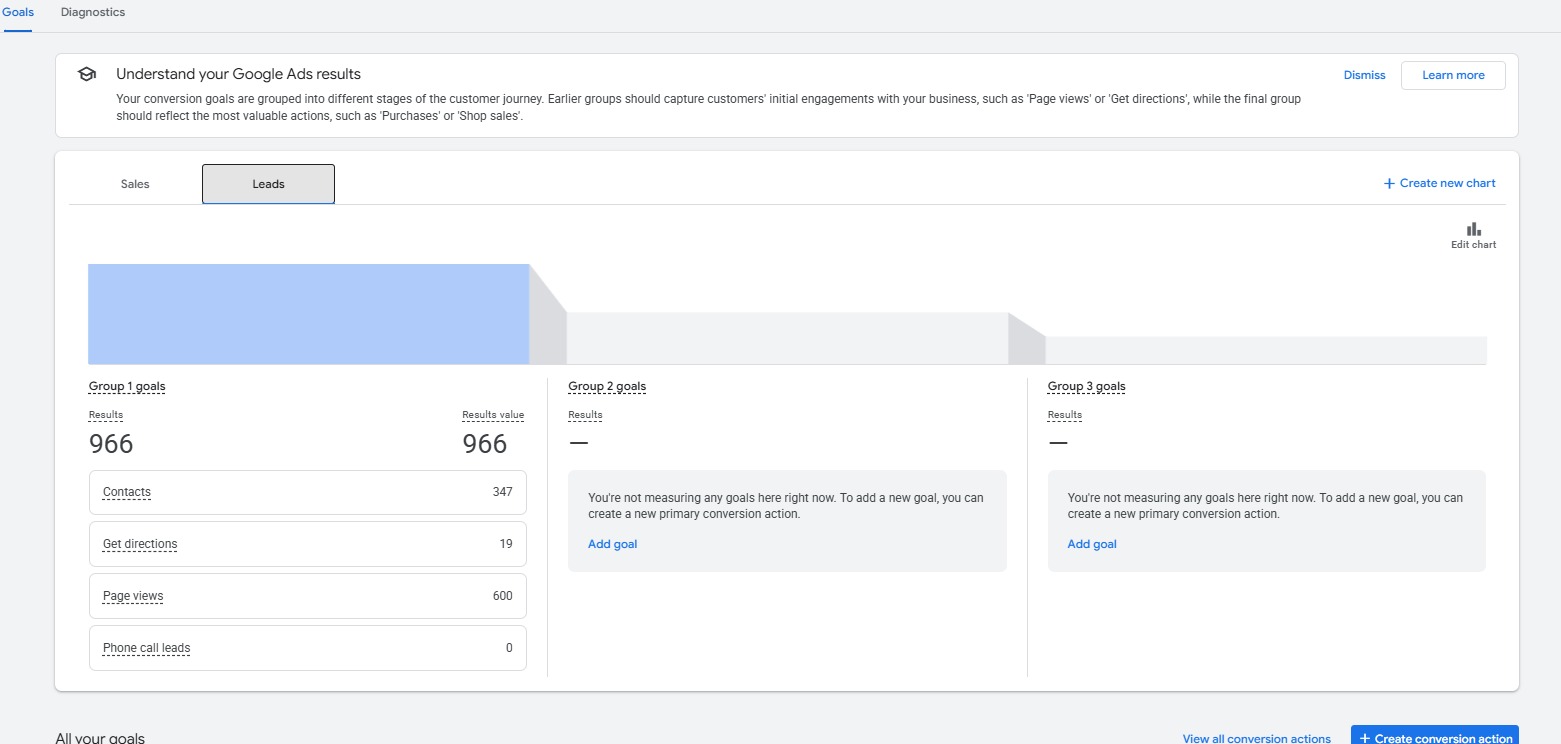The width and height of the screenshot is (1561, 744).
Task: Open the Phone call leads goal row
Action: [308, 648]
